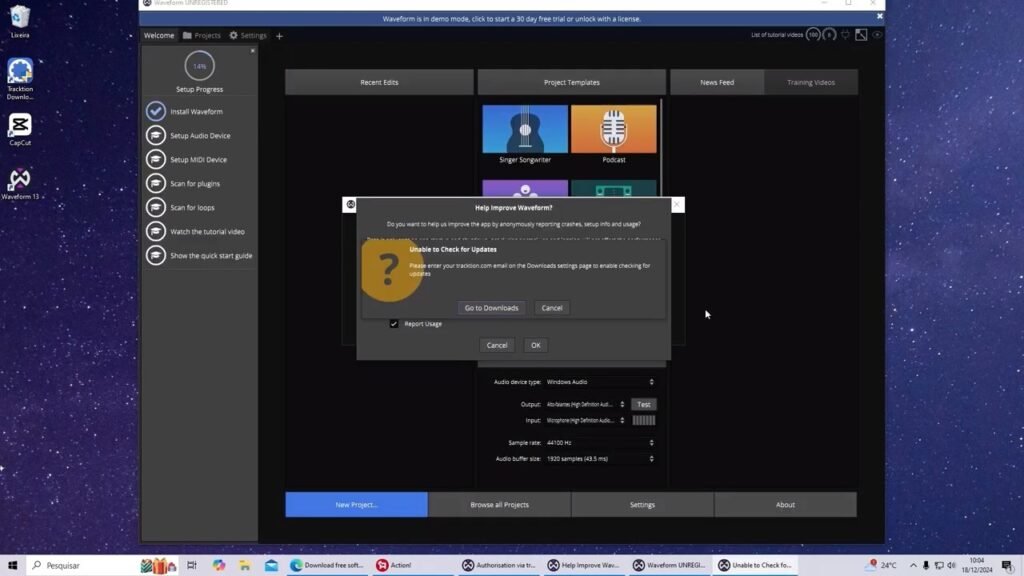The height and width of the screenshot is (576, 1024).
Task: Click the About button
Action: pos(785,505)
